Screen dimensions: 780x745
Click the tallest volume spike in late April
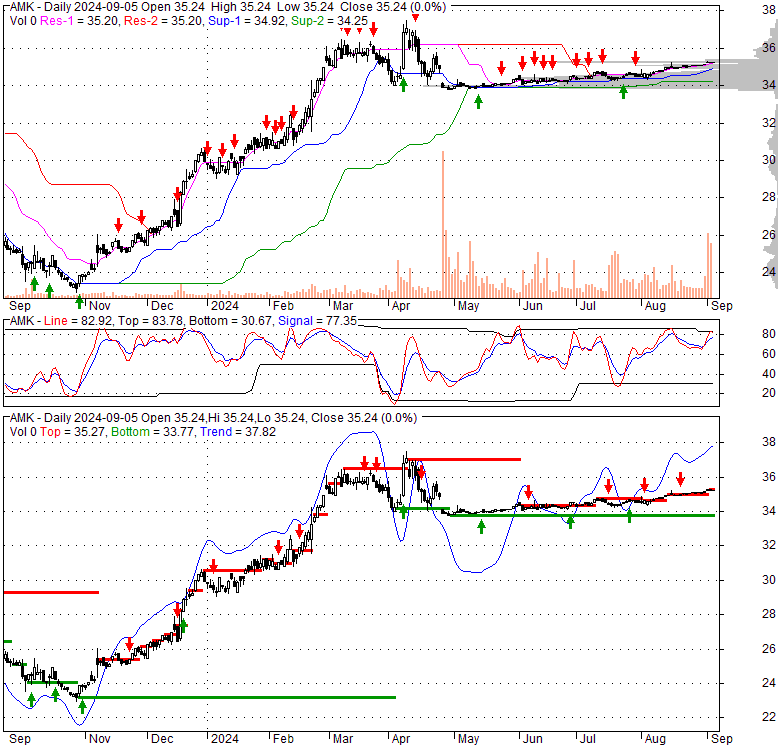pyautogui.click(x=443, y=224)
